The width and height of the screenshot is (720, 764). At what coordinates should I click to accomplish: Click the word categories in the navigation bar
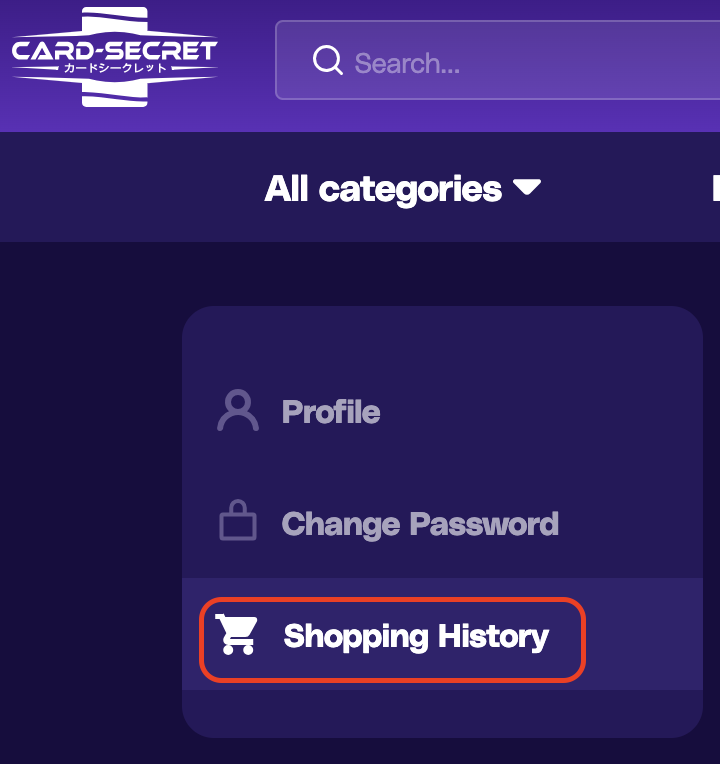(410, 190)
